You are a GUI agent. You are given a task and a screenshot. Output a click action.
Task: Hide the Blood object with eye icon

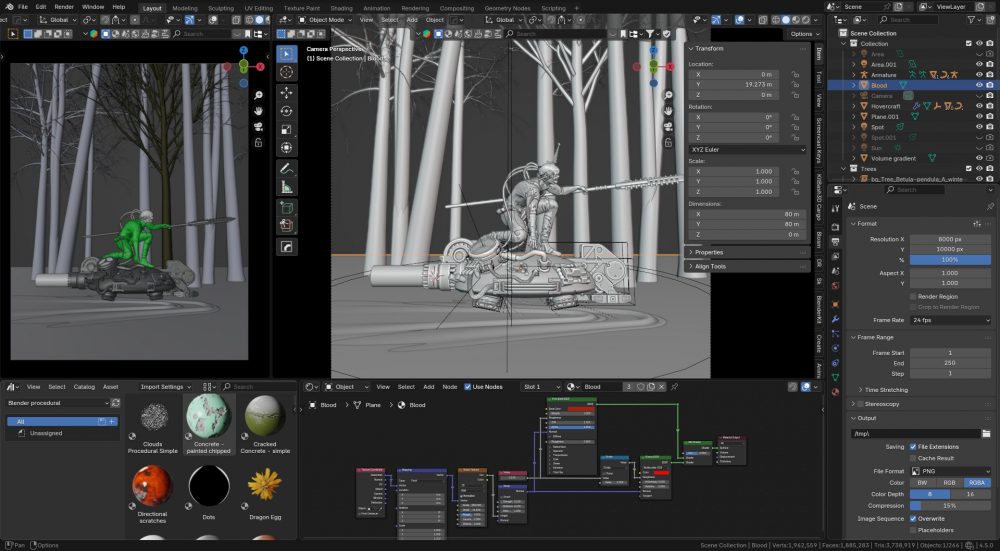[x=979, y=85]
